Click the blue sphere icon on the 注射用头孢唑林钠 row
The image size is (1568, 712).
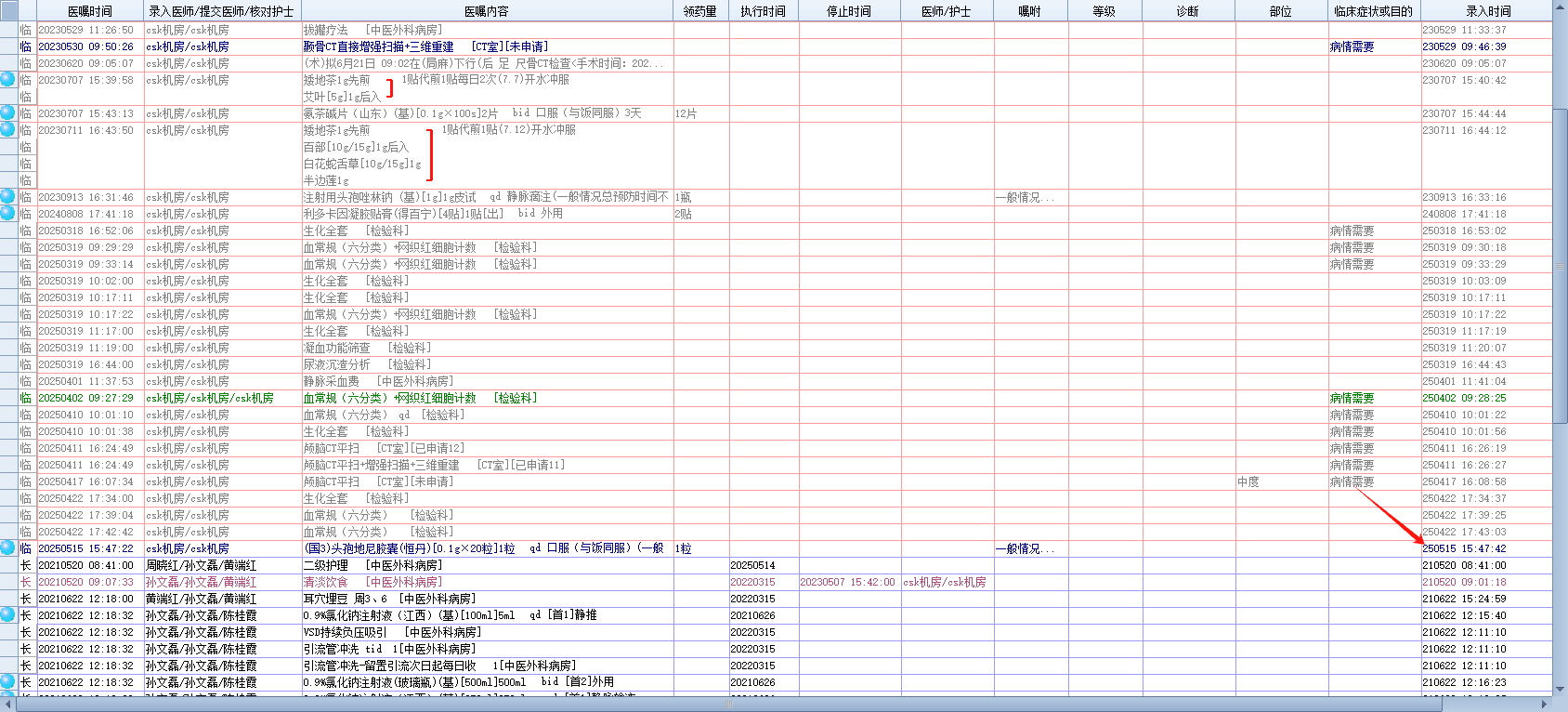coord(7,197)
